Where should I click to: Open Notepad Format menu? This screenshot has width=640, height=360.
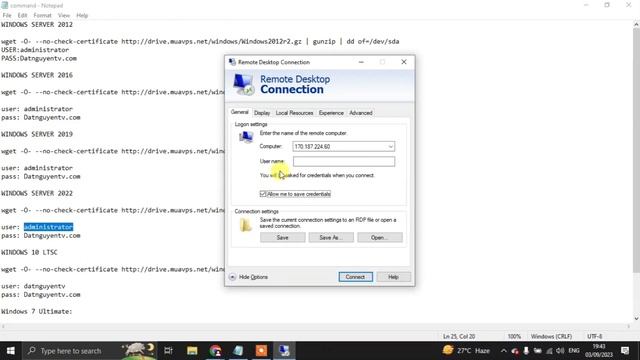coord(42,16)
